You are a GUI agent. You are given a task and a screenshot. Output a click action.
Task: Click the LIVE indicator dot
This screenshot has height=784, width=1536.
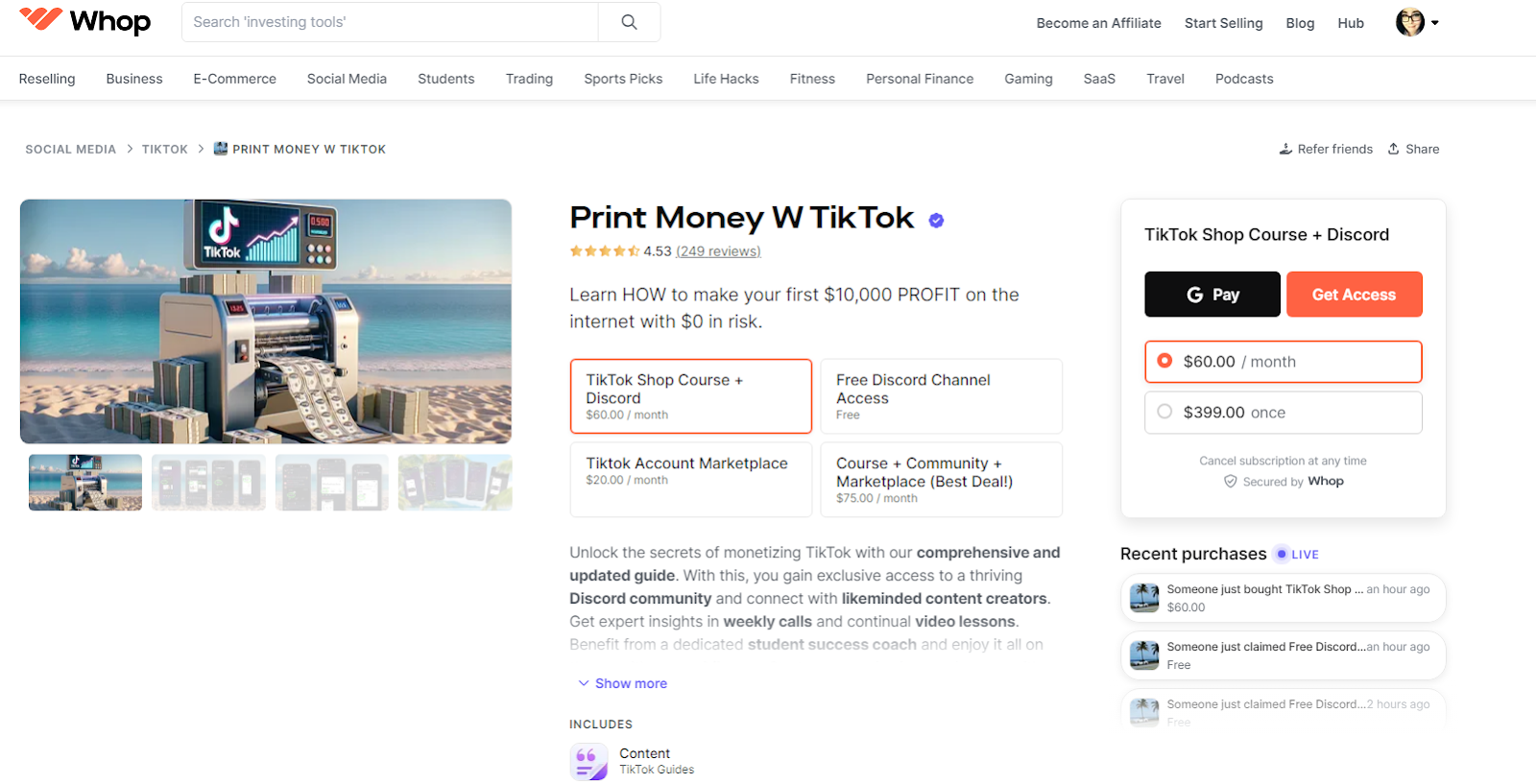[x=1281, y=554]
